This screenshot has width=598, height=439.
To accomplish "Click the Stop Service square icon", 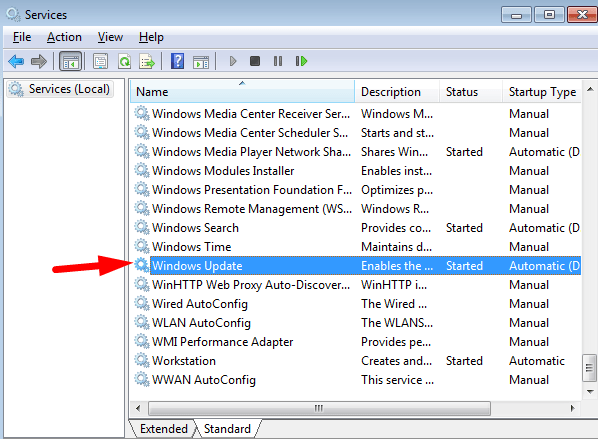I will pos(255,61).
